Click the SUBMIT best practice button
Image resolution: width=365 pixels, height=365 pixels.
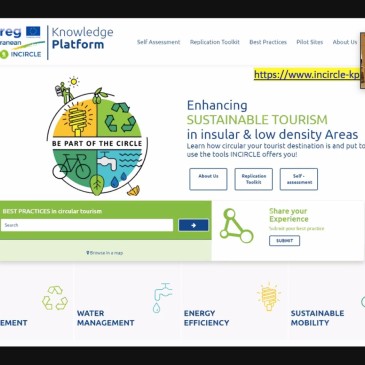284,241
